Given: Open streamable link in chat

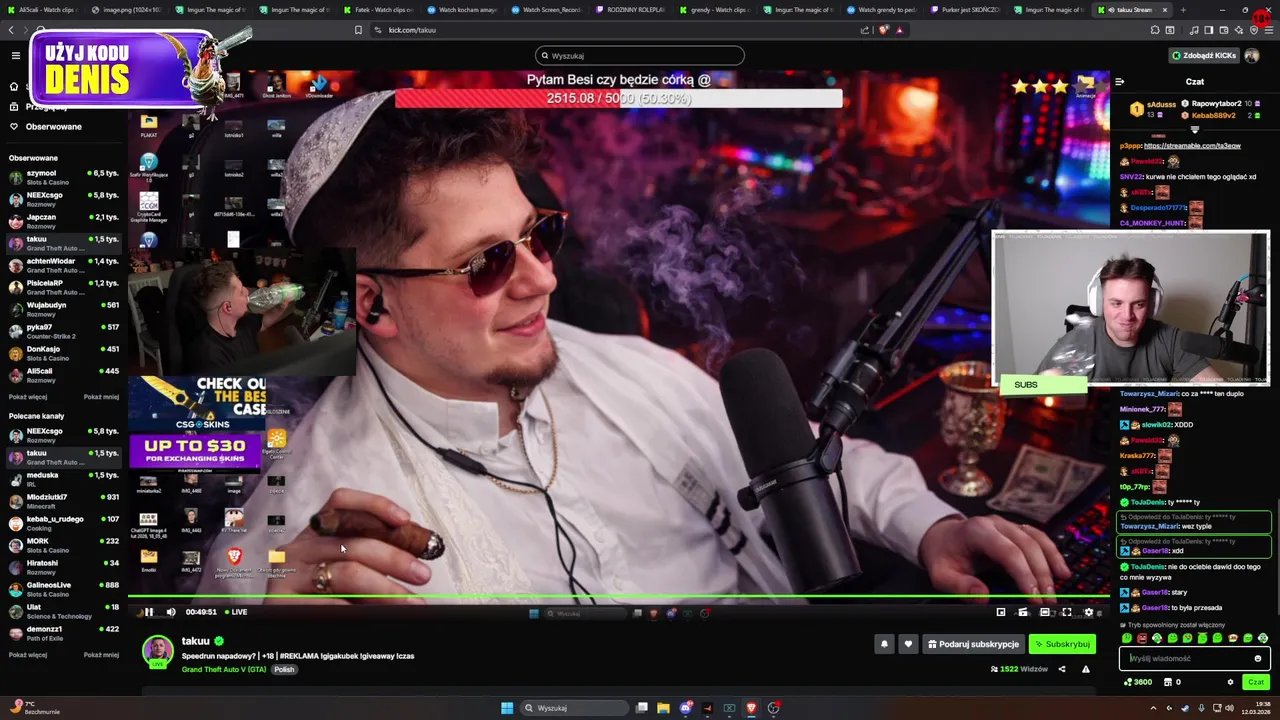Looking at the screenshot, I should [1192, 146].
